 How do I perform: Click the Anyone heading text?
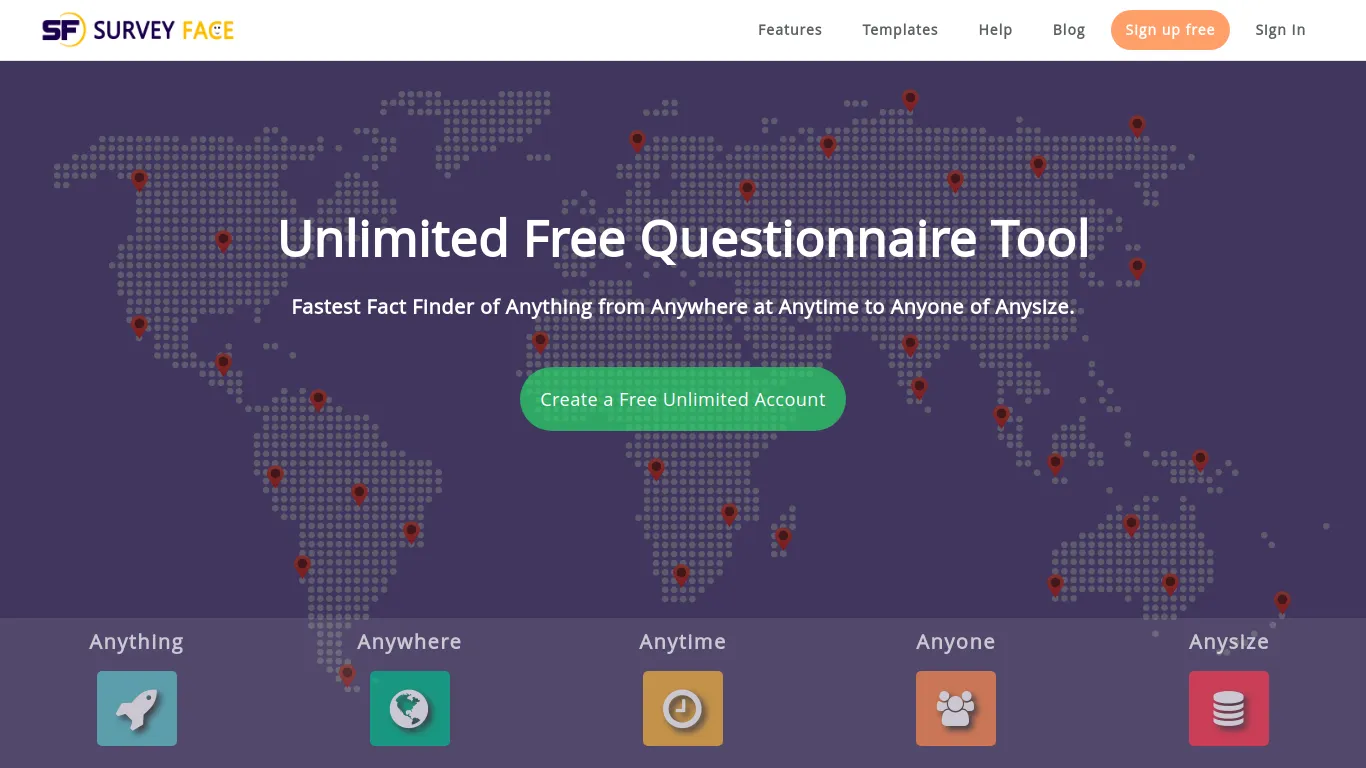tap(956, 642)
